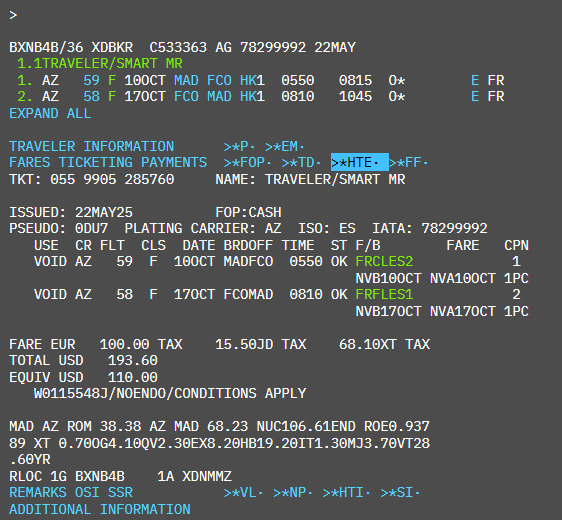Screen dimensions: 562x520
Task: Click the >*NP· notepad link
Action: pyautogui.click(x=293, y=492)
